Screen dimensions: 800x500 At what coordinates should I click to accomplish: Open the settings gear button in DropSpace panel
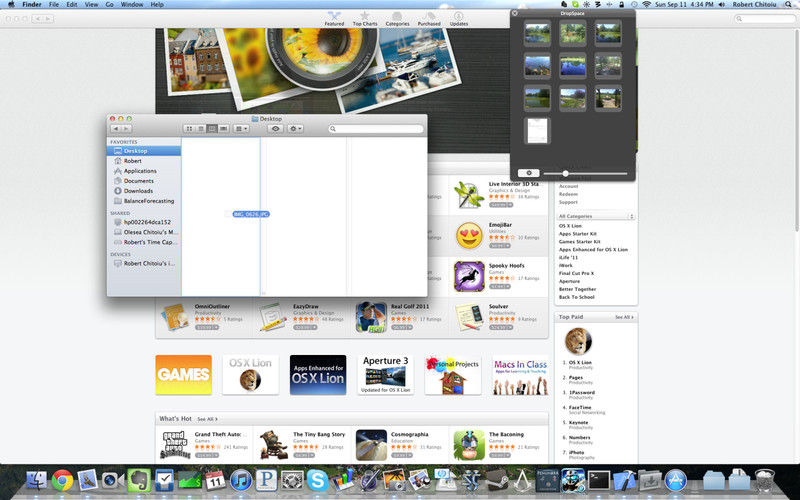pos(529,173)
